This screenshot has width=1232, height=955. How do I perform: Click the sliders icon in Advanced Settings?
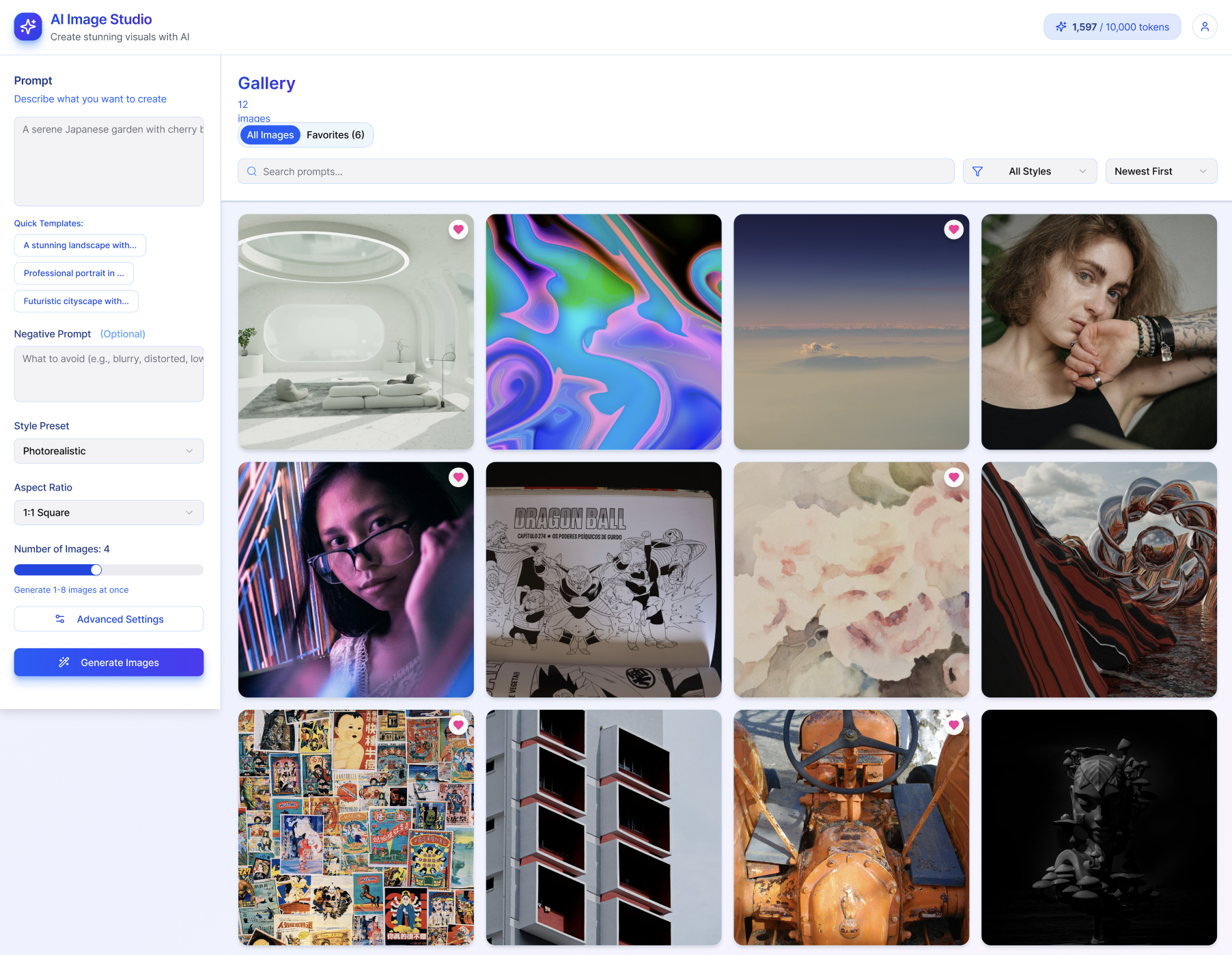click(x=60, y=619)
